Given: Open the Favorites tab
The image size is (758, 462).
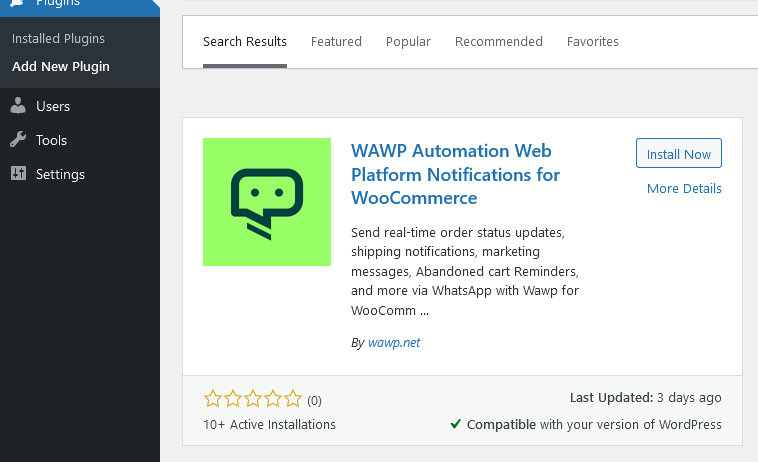Looking at the screenshot, I should [592, 42].
